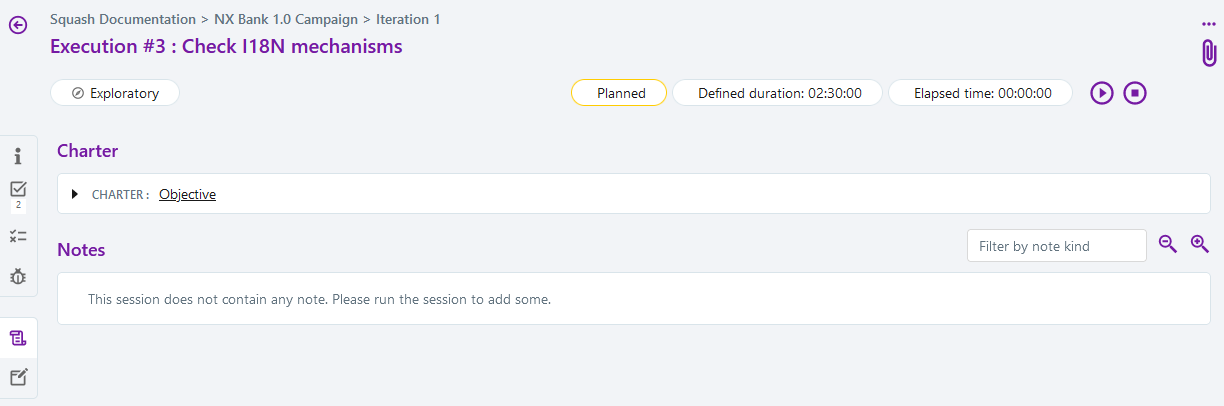
Task: Click the back arrow icon
Action: (18, 25)
